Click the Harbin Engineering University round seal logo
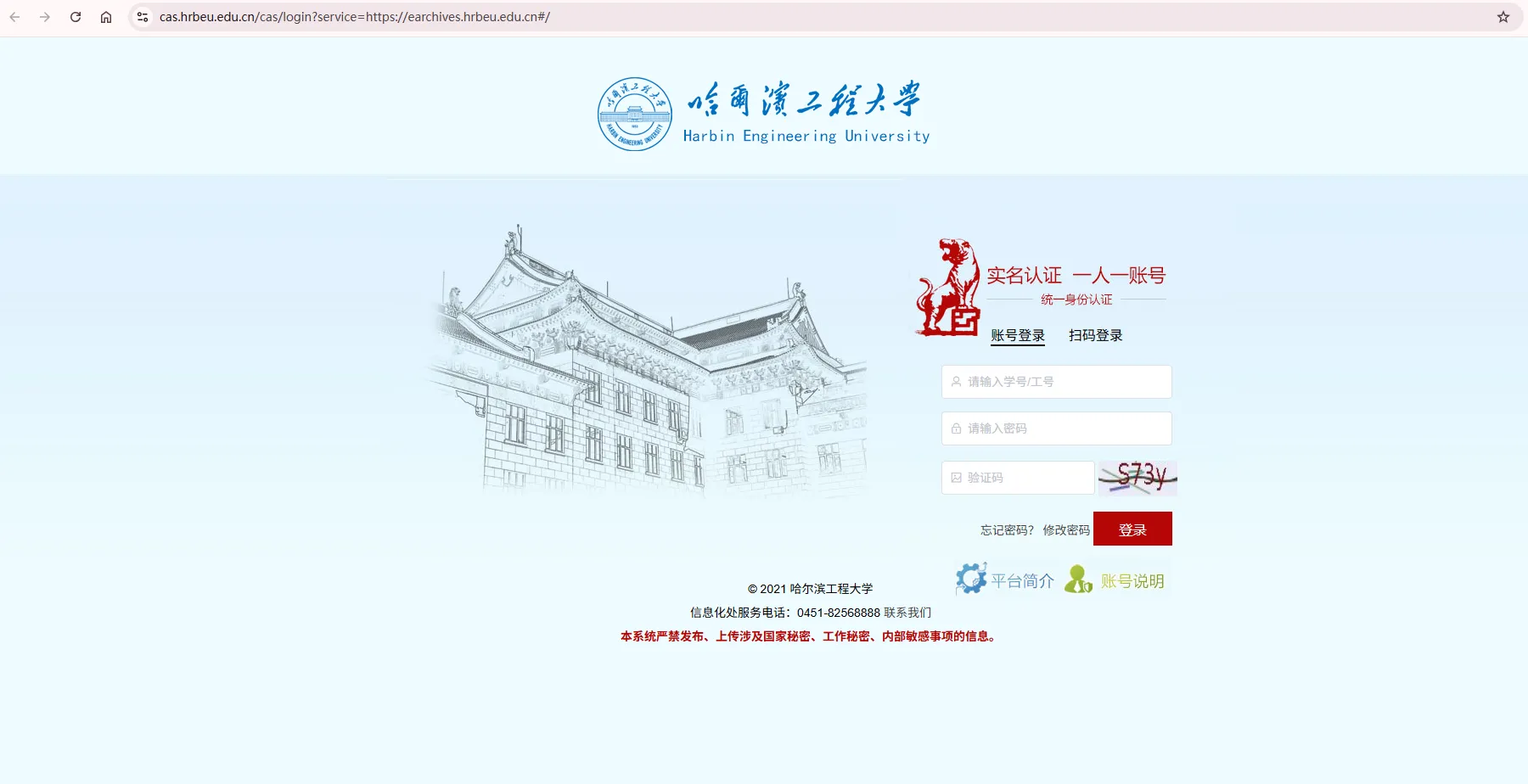The image size is (1528, 784). pyautogui.click(x=634, y=115)
